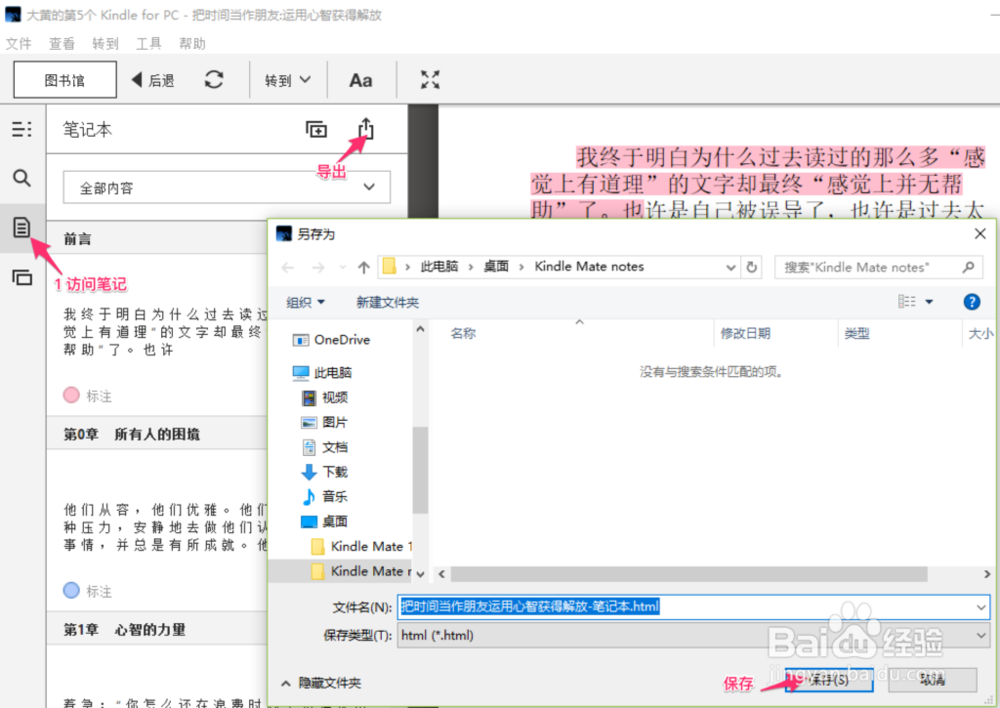
Task: Click the copy notebook icon
Action: 316,129
